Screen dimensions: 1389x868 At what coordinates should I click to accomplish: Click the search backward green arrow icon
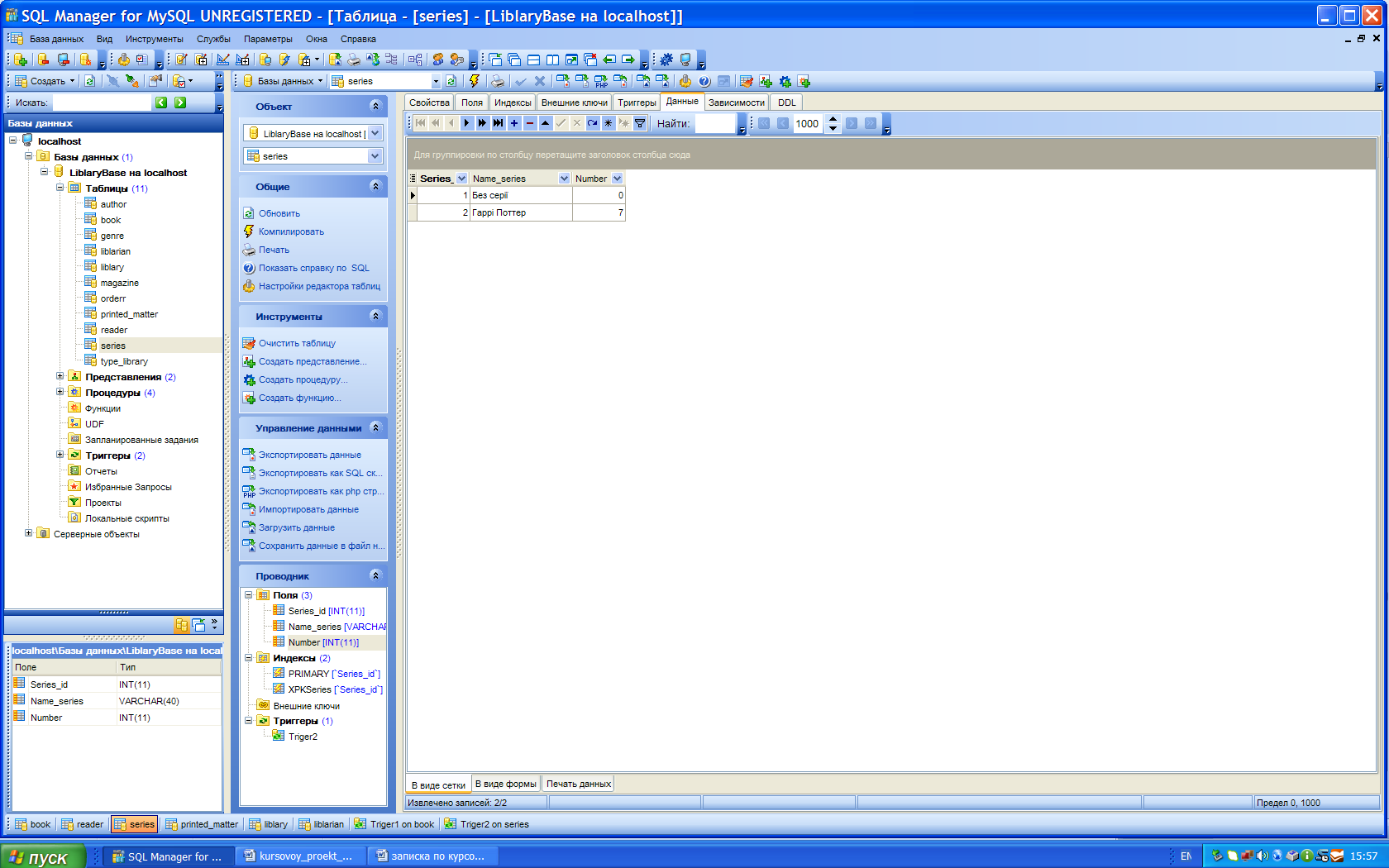tap(161, 103)
